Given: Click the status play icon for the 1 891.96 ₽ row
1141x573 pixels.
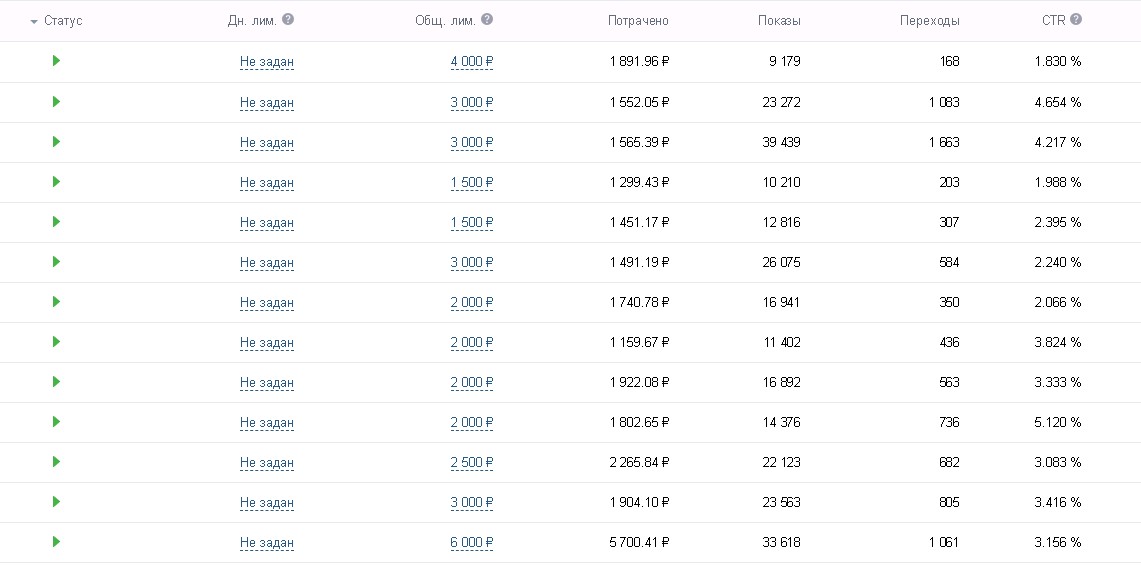Looking at the screenshot, I should coord(56,60).
